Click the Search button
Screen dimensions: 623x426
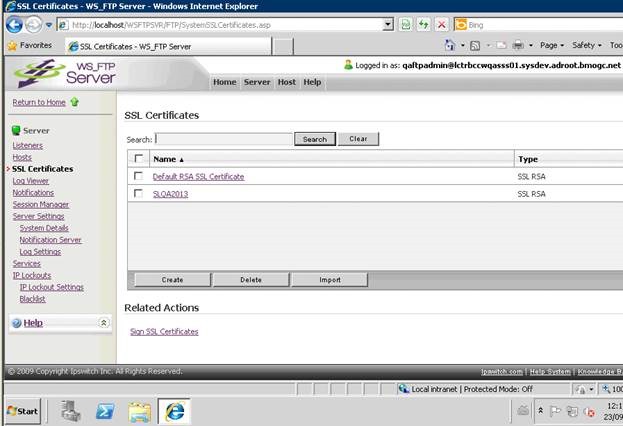coord(315,139)
